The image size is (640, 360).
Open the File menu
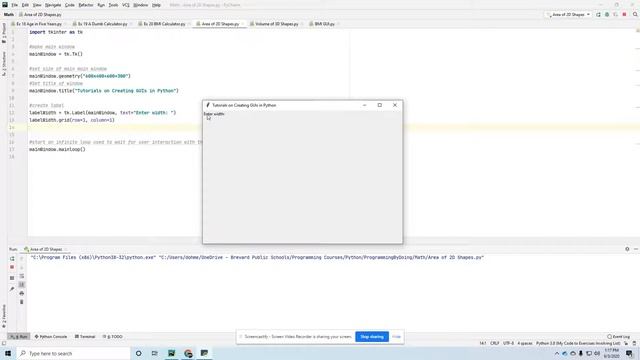pos(14,5)
